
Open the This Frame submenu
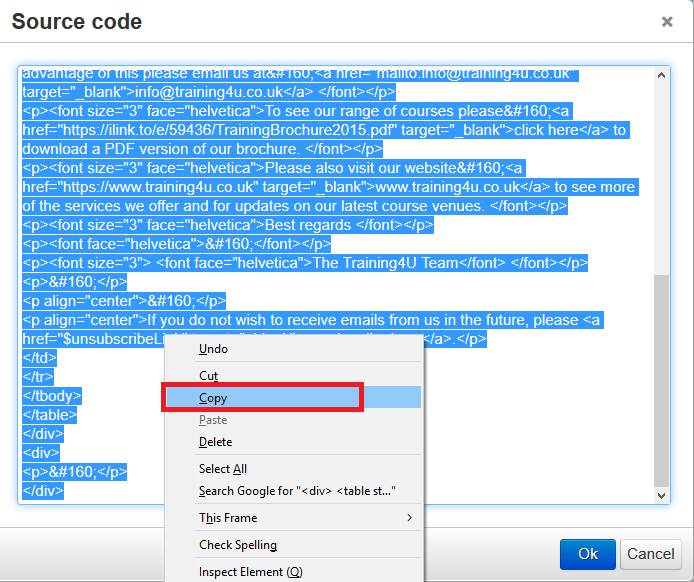(x=293, y=518)
